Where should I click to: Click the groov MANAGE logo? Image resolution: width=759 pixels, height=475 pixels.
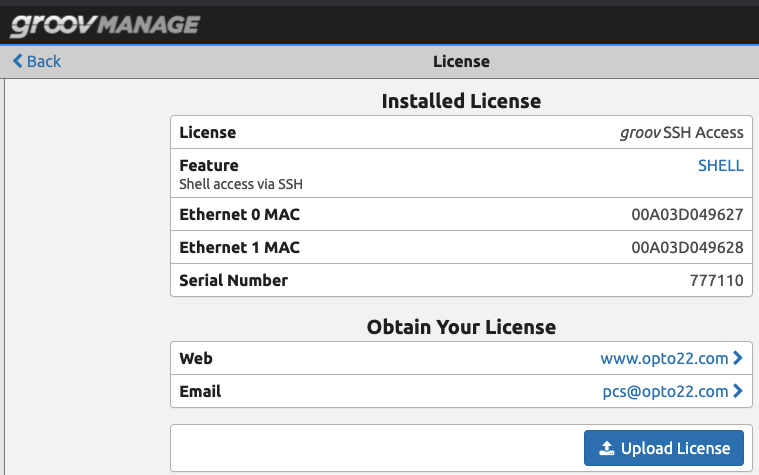[105, 25]
